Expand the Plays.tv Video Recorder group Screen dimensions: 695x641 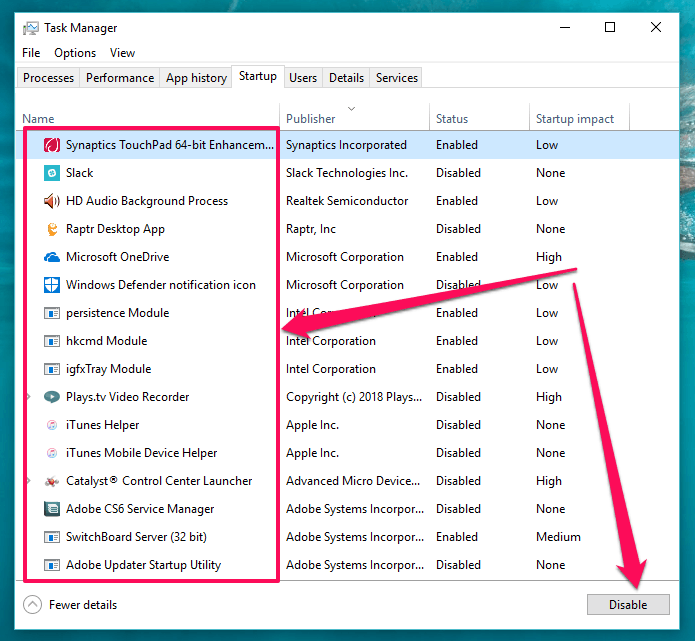(x=29, y=397)
